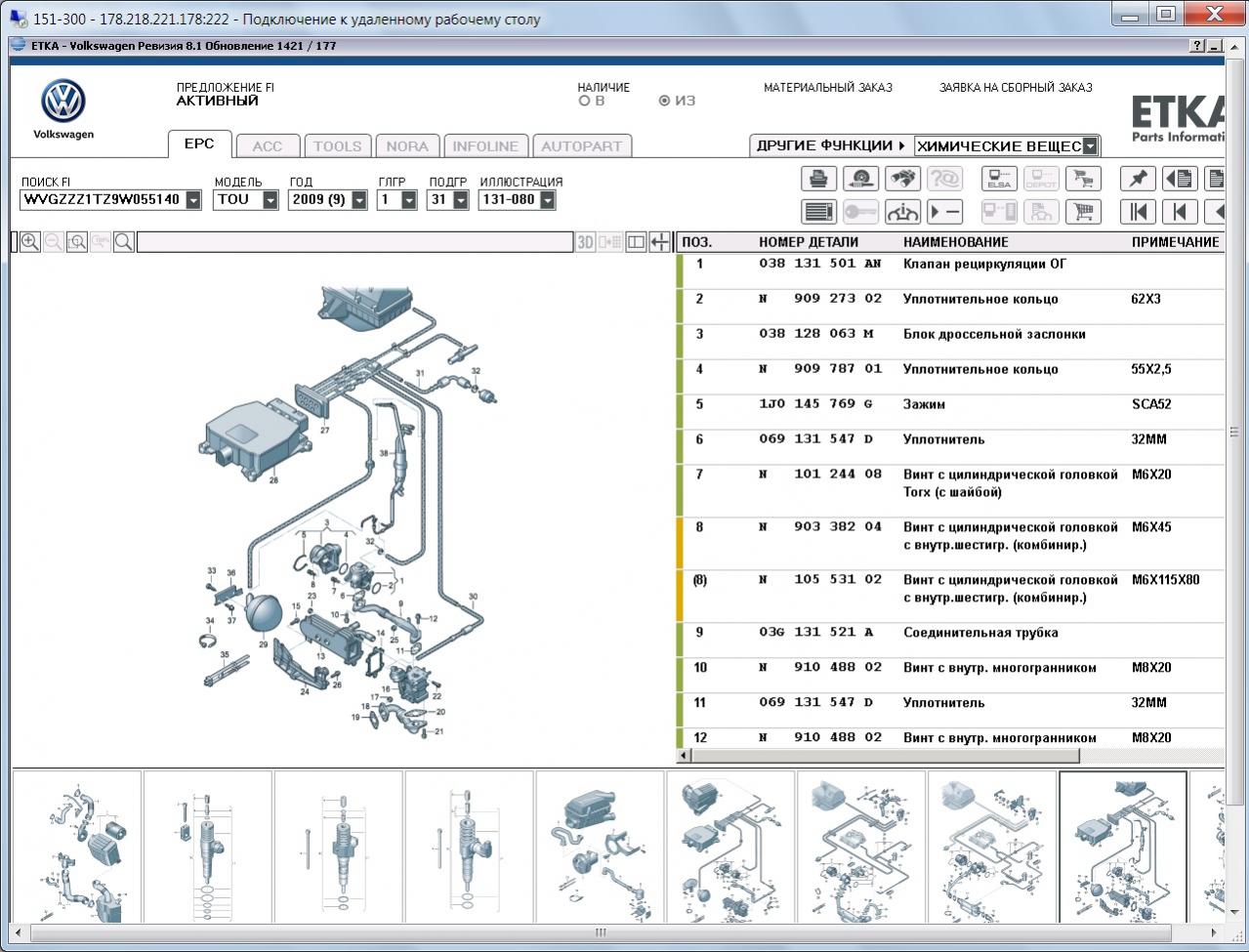This screenshot has height=952, width=1249.
Task: Switch to the EPC tab
Action: 199,144
